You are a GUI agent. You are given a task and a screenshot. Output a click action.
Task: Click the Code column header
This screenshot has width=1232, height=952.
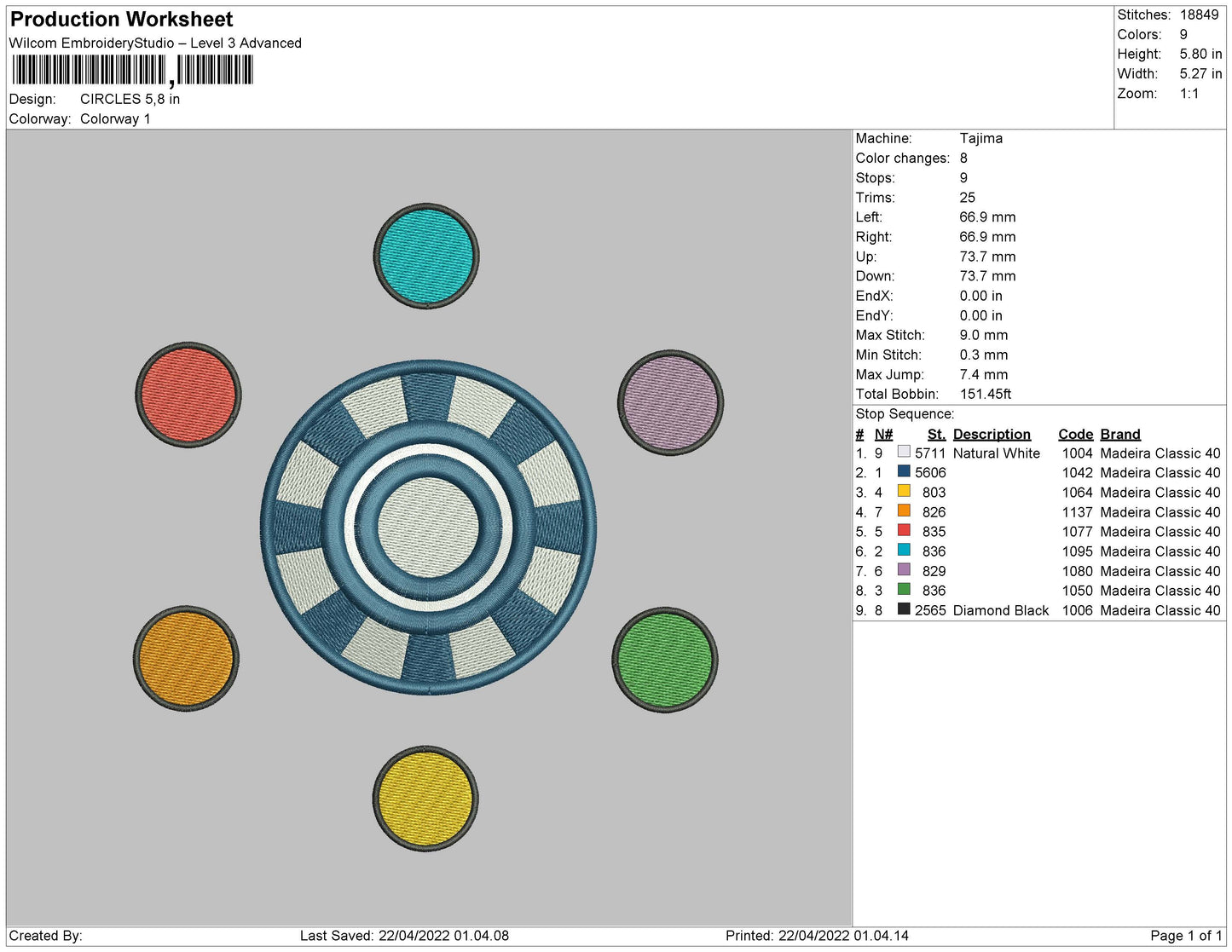[1075, 434]
